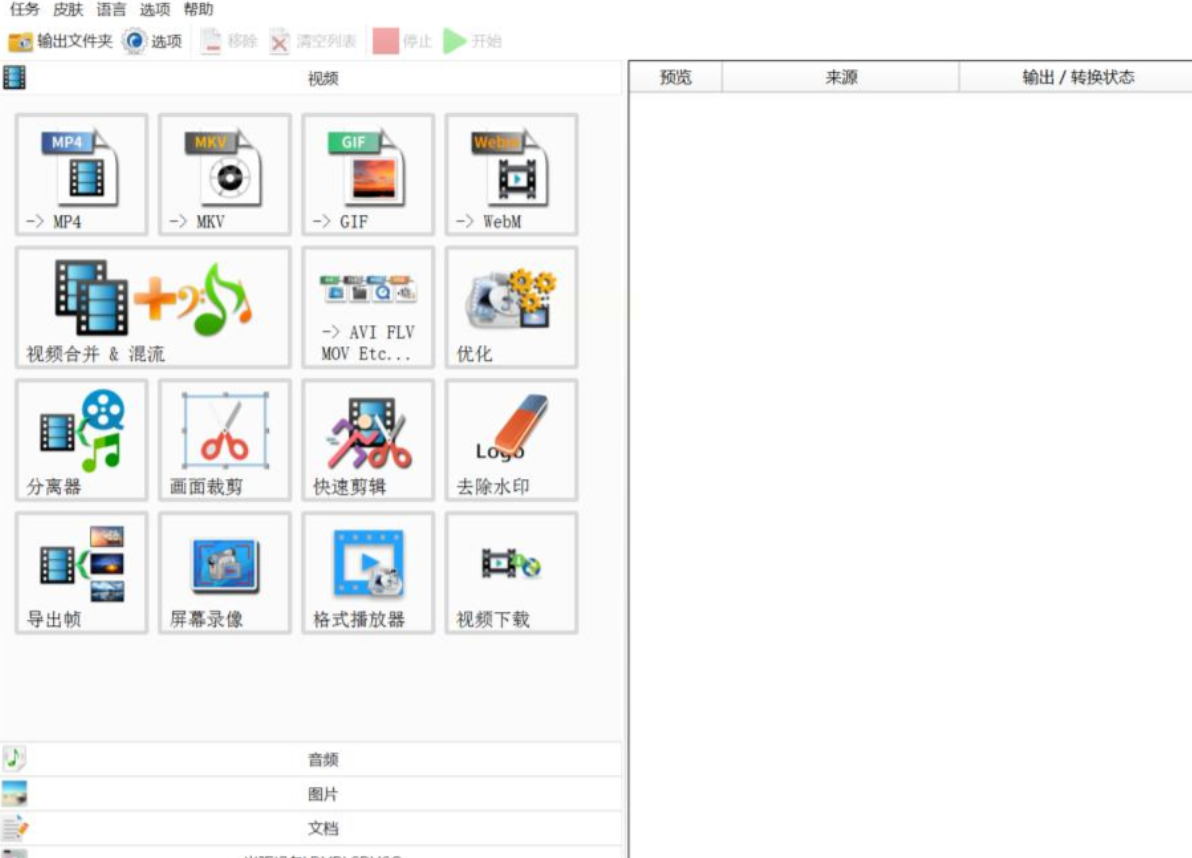Viewport: 1192px width, 858px height.
Task: Click the green 开始 start button
Action: [x=472, y=41]
